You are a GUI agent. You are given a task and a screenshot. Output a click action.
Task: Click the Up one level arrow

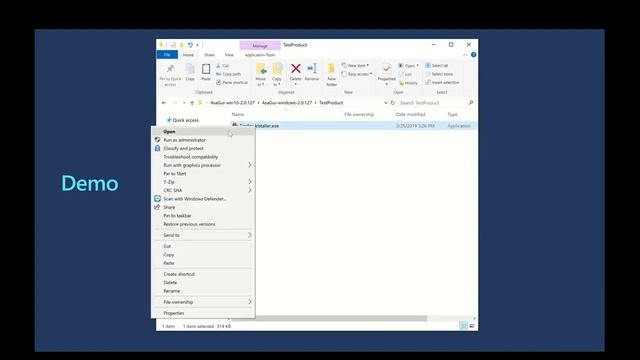point(192,103)
